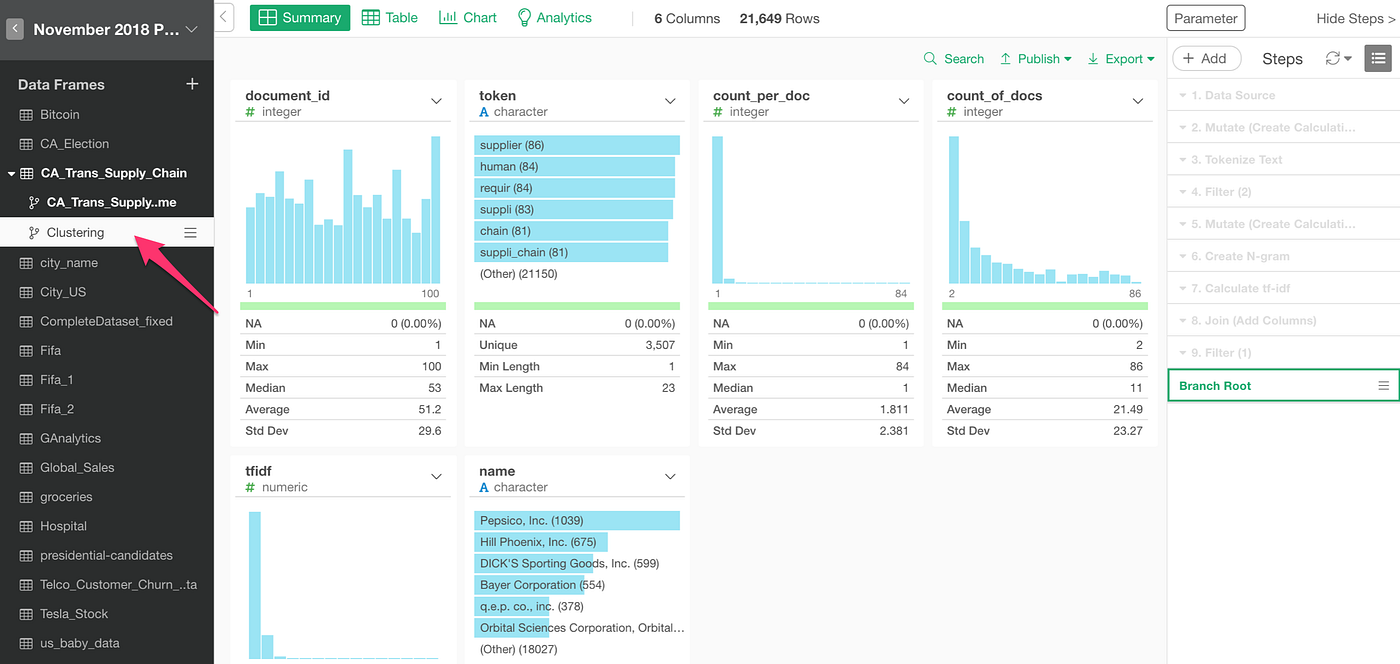Click the plus icon beside Data Frames
This screenshot has width=1400, height=664.
pos(191,84)
